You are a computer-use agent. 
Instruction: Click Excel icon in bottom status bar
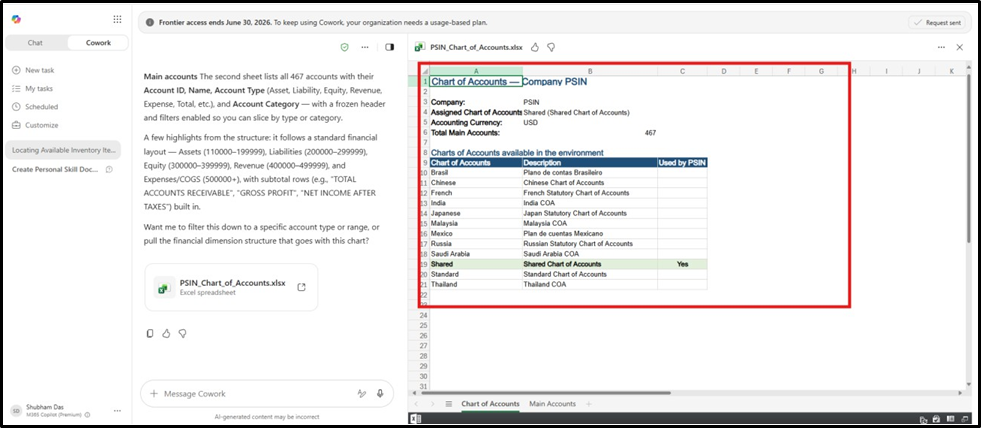click(x=414, y=419)
